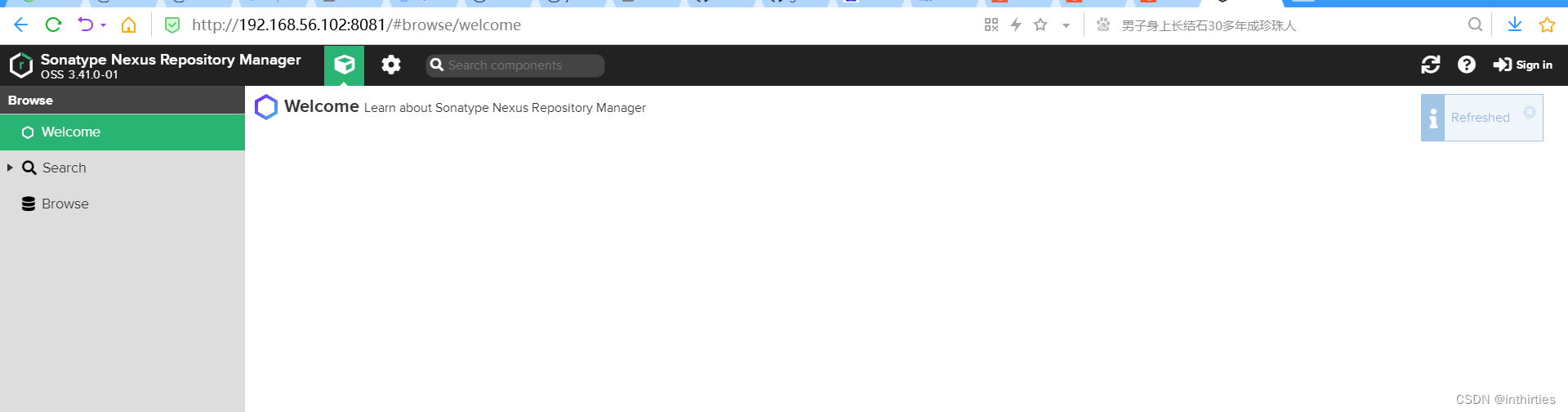This screenshot has height=412, width=1568.
Task: Click the green security shield icon
Action: tap(172, 25)
